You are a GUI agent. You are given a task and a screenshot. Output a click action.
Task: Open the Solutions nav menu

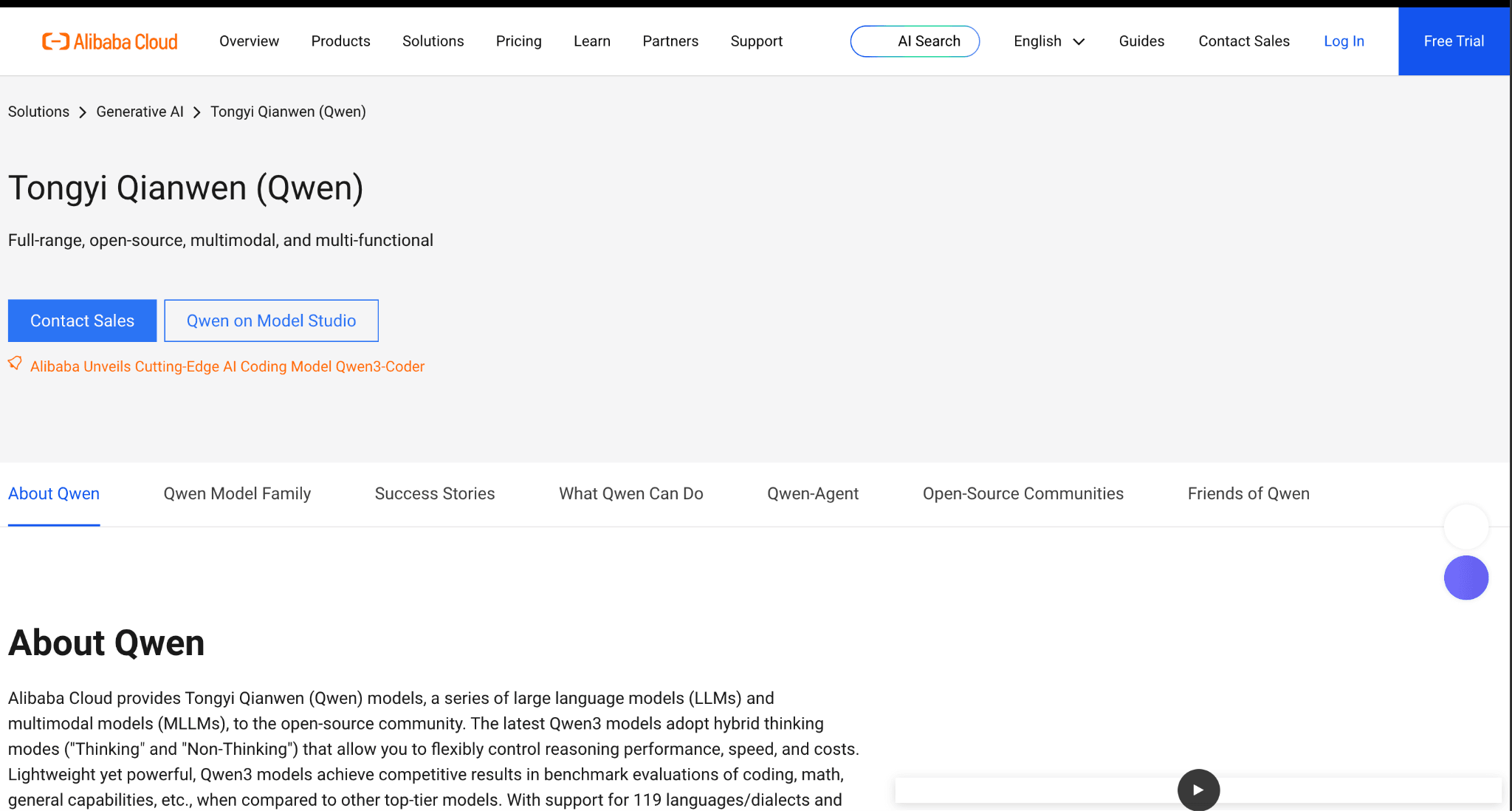(433, 41)
